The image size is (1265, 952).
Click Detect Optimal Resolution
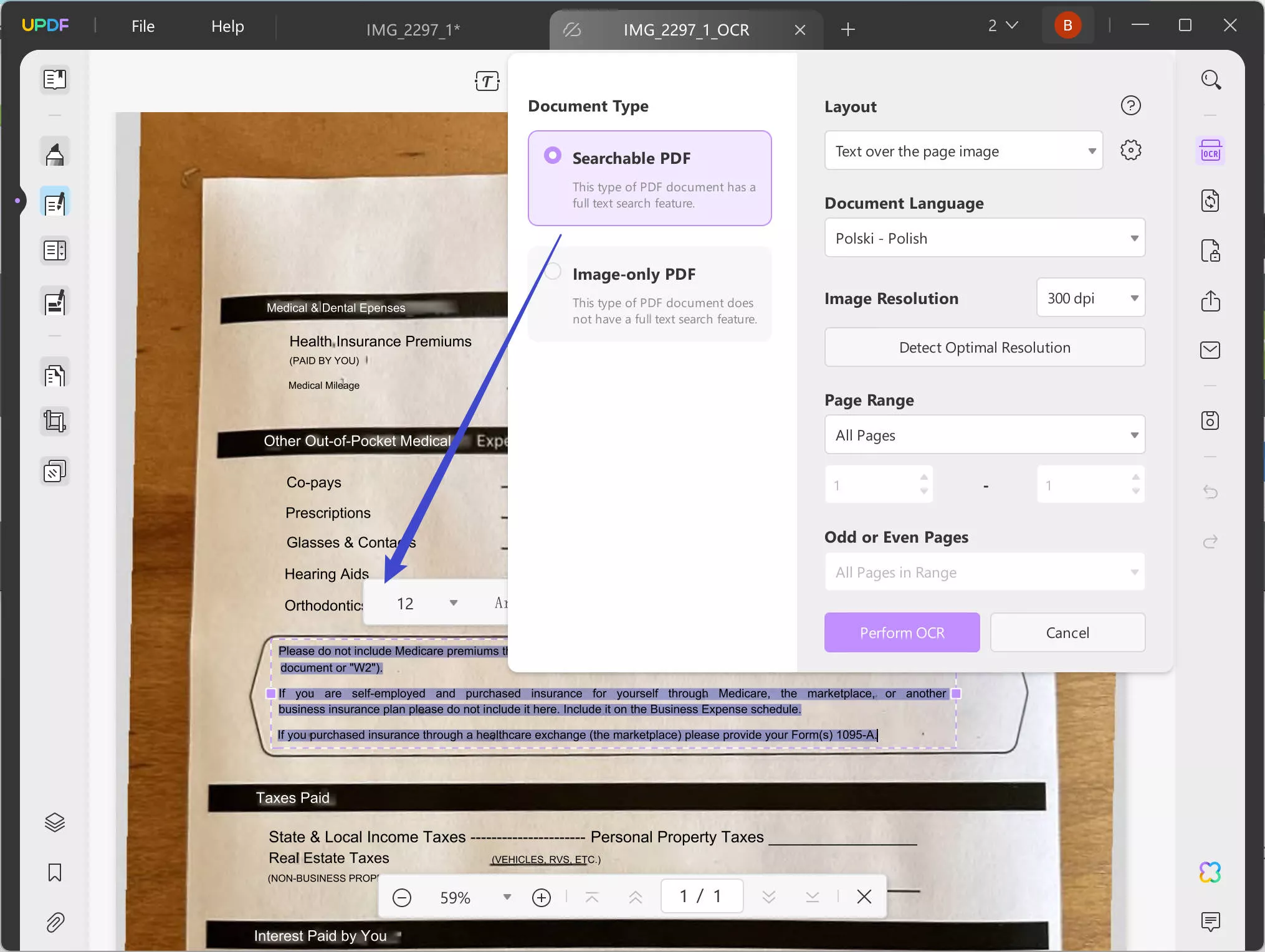coord(985,347)
